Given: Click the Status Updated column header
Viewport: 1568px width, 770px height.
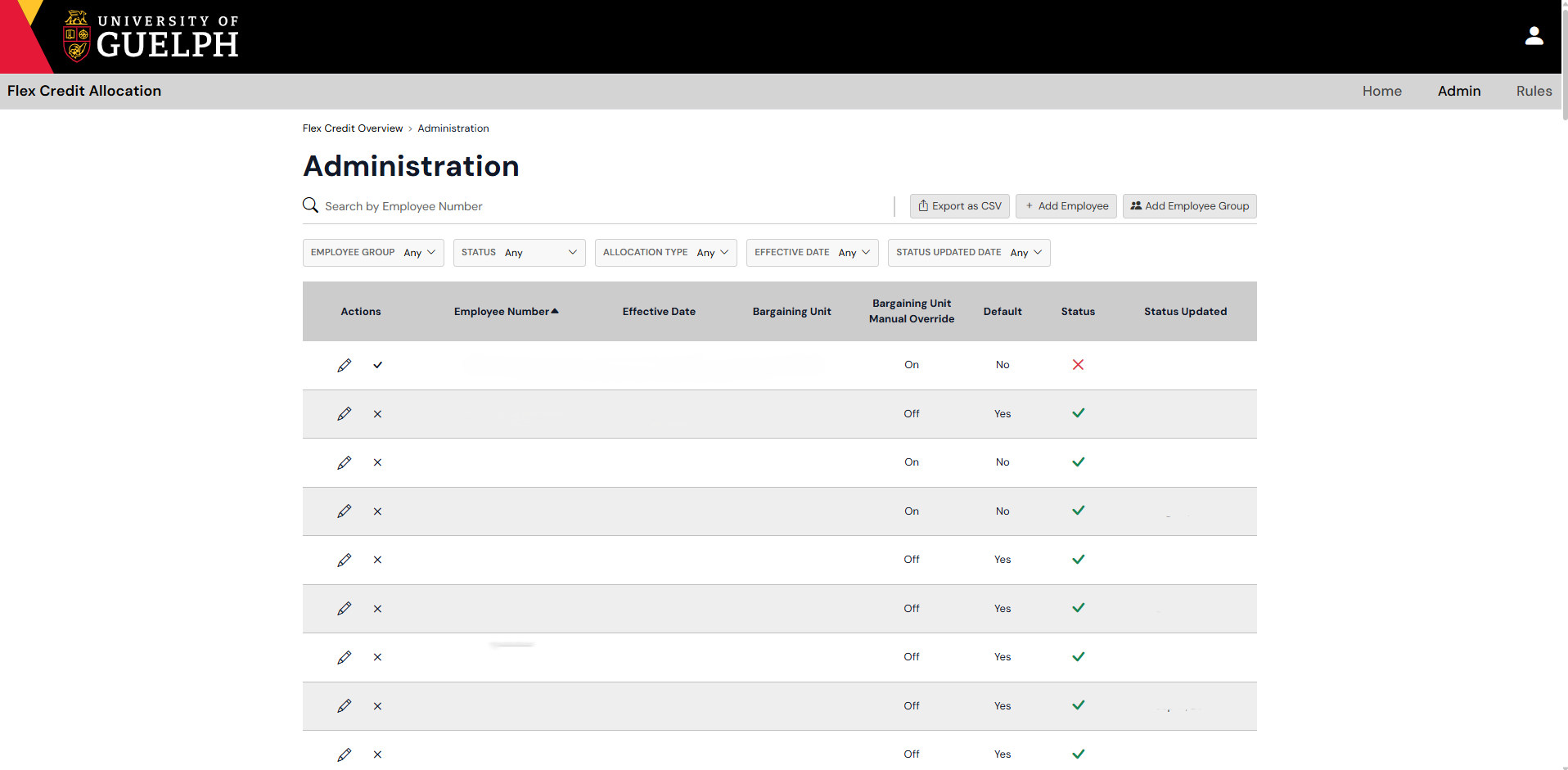Looking at the screenshot, I should [x=1185, y=311].
